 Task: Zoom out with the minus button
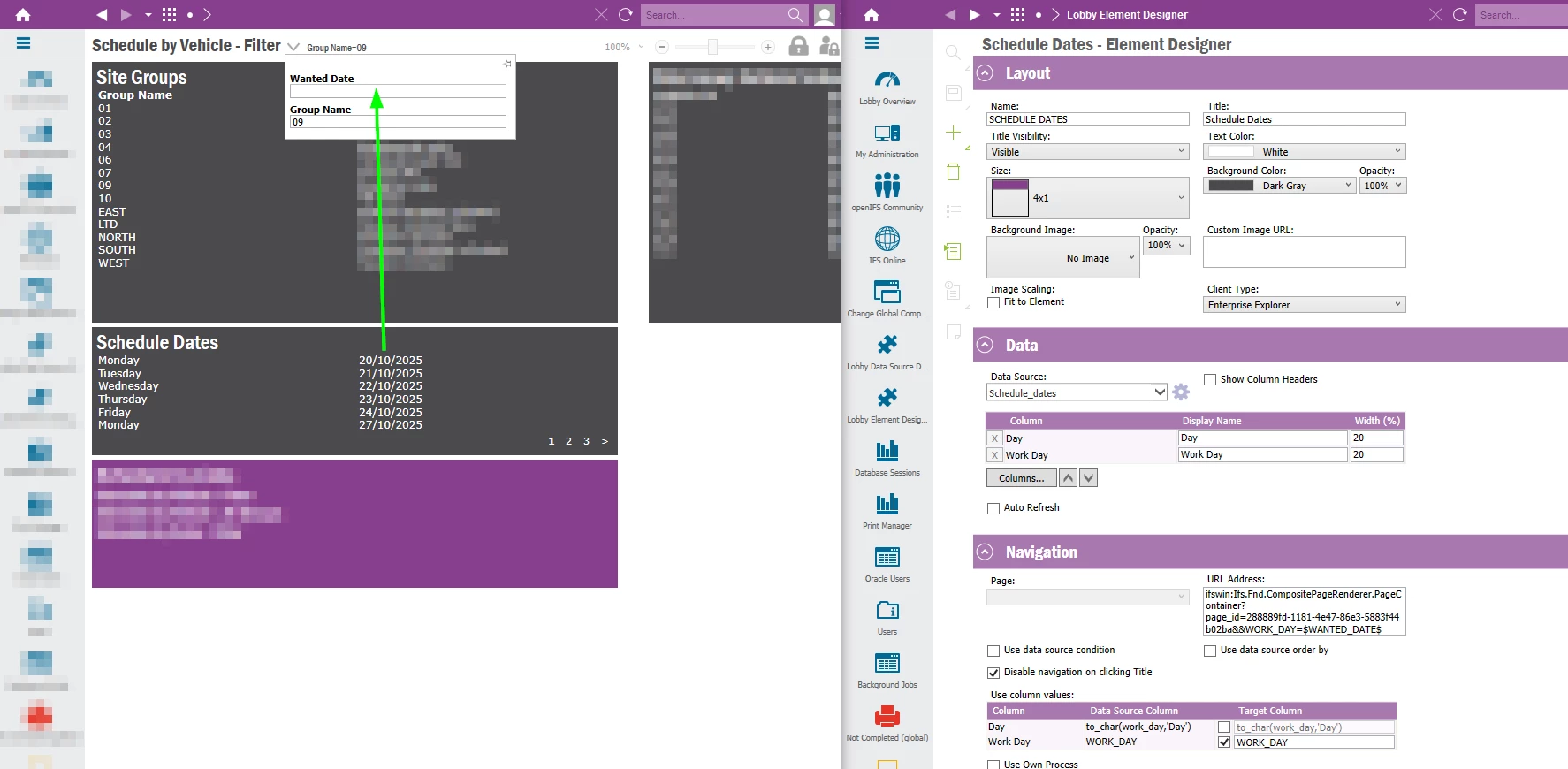tap(662, 47)
